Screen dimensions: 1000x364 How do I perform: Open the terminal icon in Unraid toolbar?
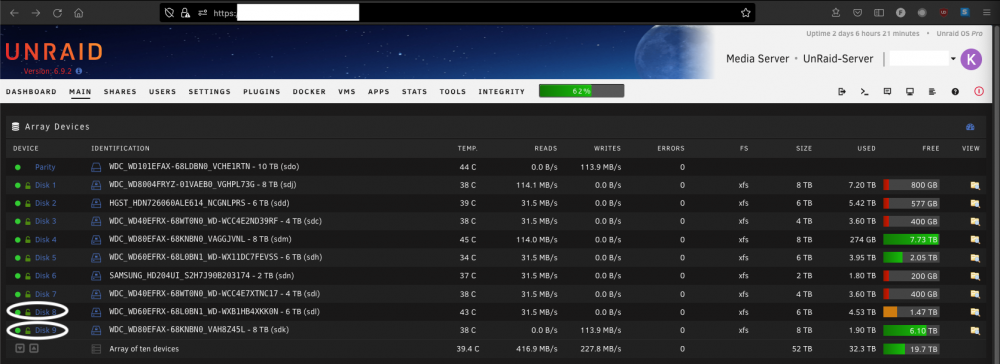865,92
